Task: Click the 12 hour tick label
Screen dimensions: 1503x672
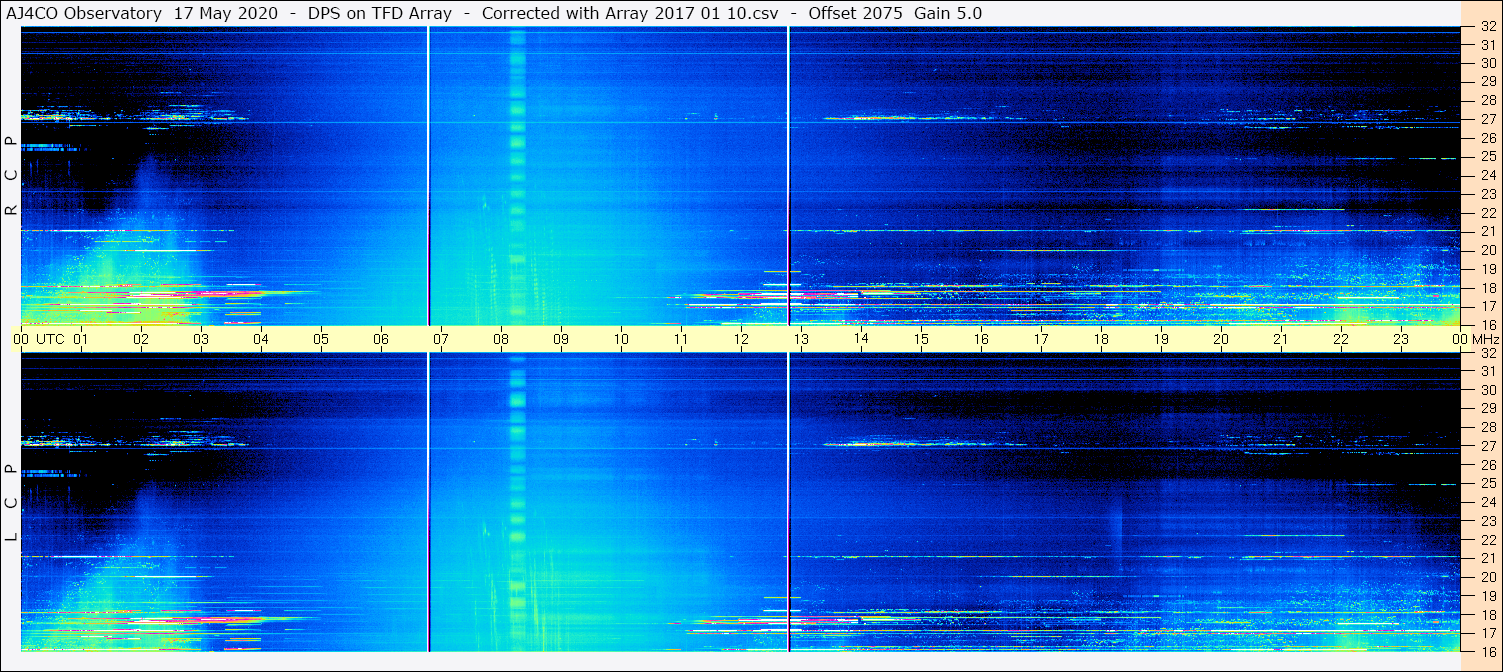Action: [x=741, y=339]
